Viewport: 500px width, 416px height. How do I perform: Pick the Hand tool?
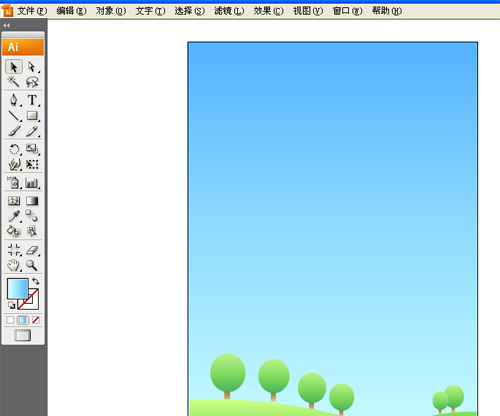pos(14,265)
